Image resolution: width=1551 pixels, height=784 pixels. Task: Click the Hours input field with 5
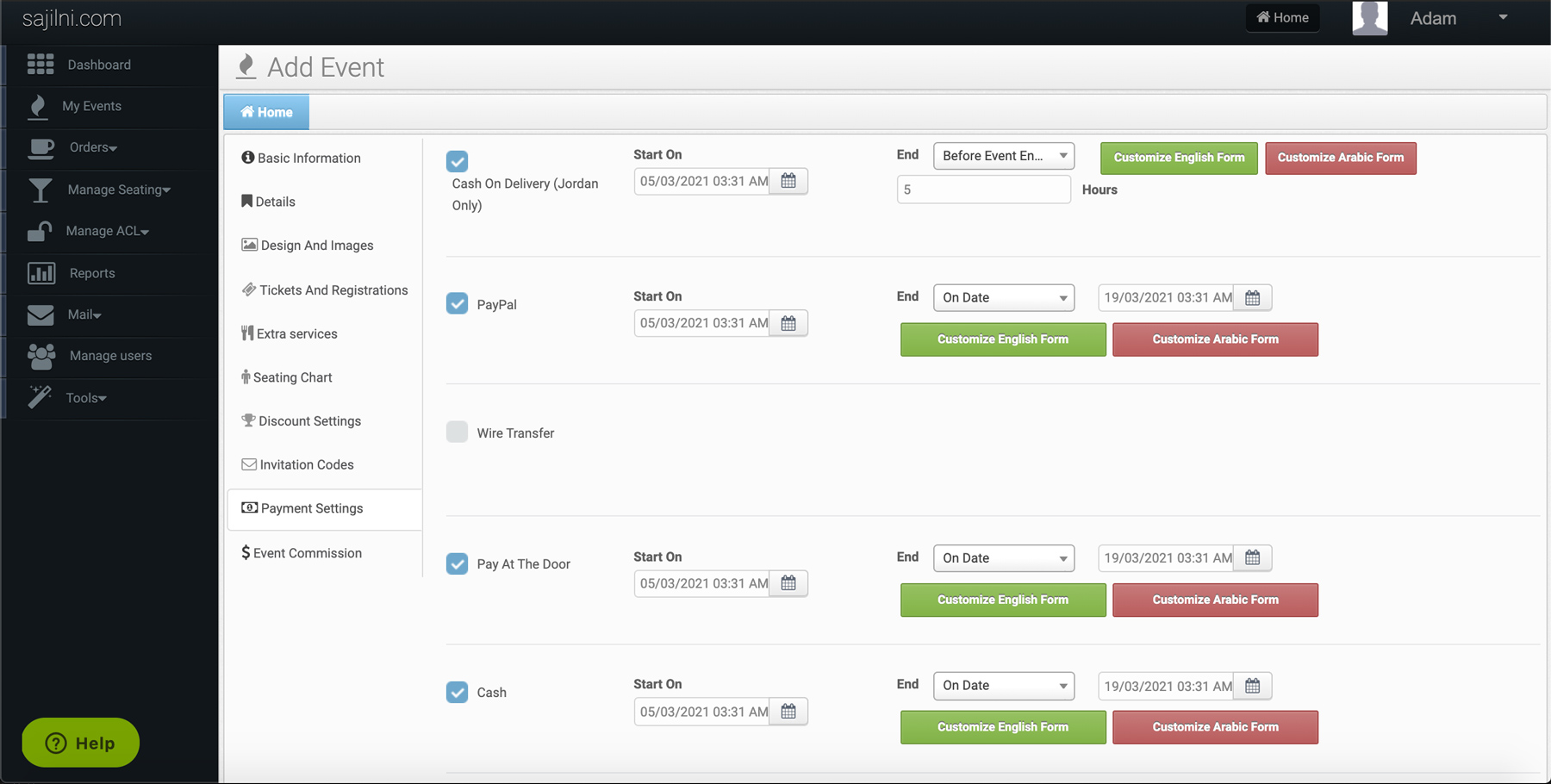point(983,190)
